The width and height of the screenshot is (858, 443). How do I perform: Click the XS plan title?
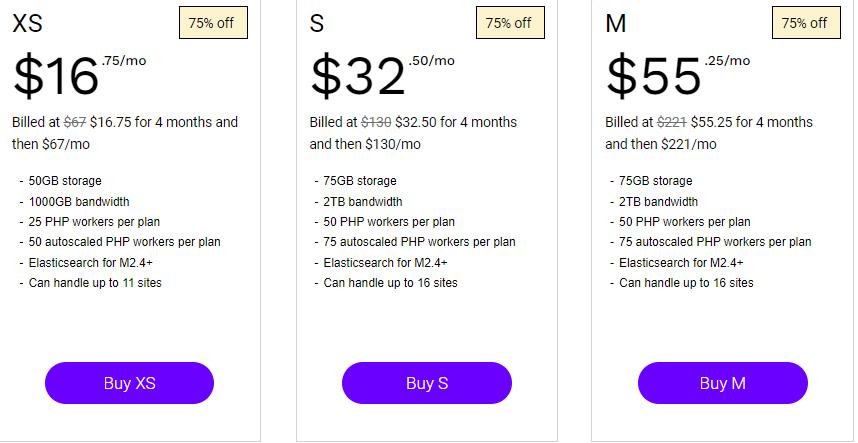point(27,25)
